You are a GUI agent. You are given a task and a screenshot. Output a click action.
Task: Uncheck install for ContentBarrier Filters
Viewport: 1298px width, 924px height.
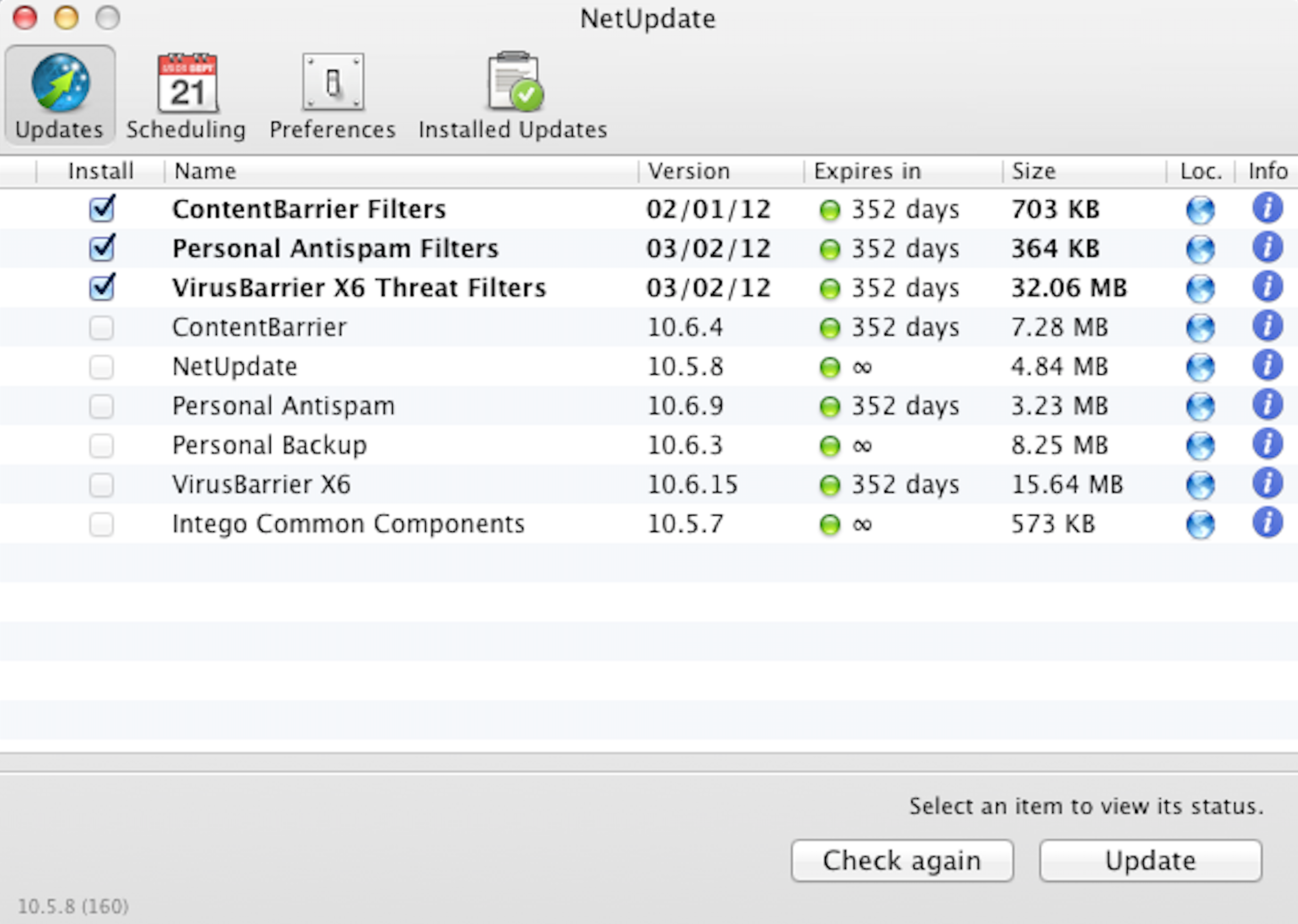pyautogui.click(x=102, y=209)
